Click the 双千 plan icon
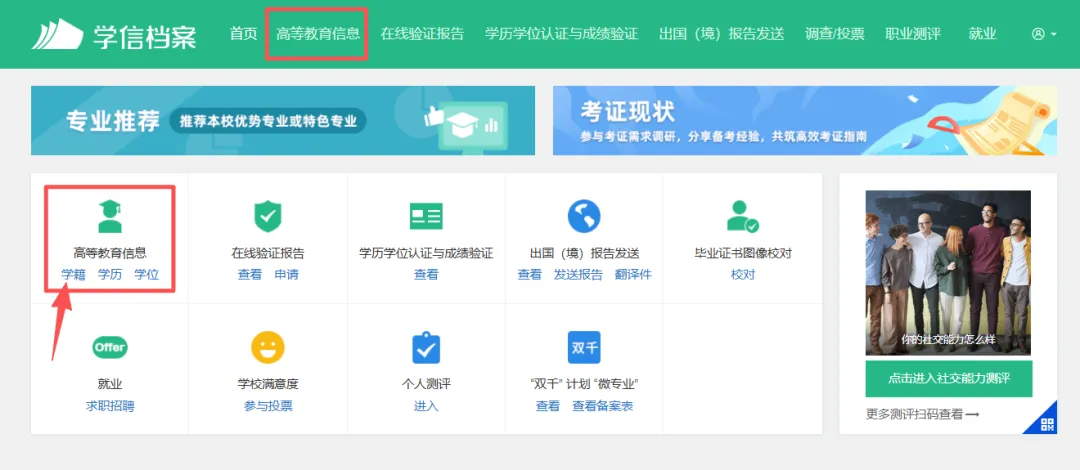The width and height of the screenshot is (1080, 470). tap(584, 347)
